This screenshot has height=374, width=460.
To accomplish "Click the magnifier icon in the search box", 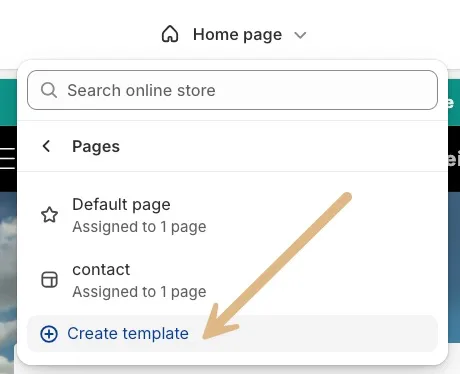I will coord(49,90).
